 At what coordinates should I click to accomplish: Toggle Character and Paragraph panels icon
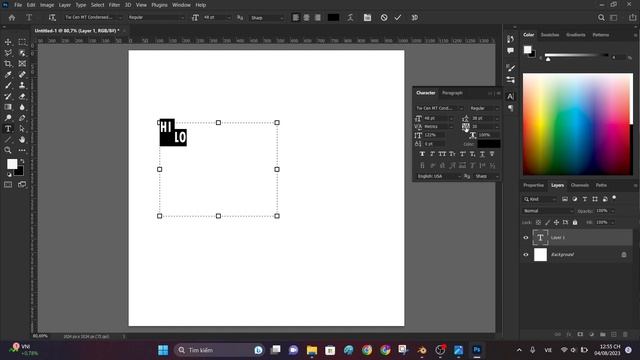pyautogui.click(x=367, y=18)
